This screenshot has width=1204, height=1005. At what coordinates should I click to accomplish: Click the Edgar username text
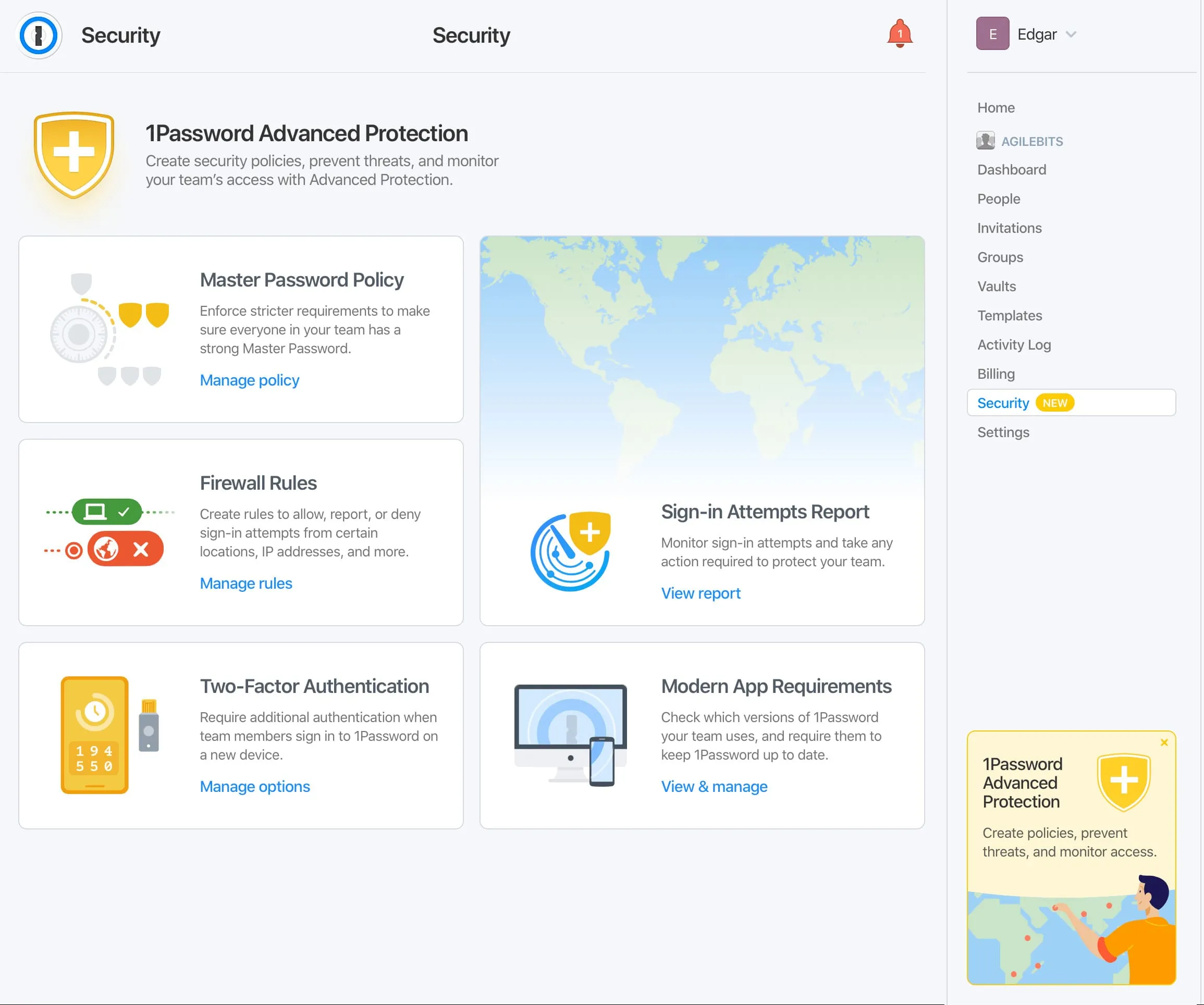coord(1037,34)
